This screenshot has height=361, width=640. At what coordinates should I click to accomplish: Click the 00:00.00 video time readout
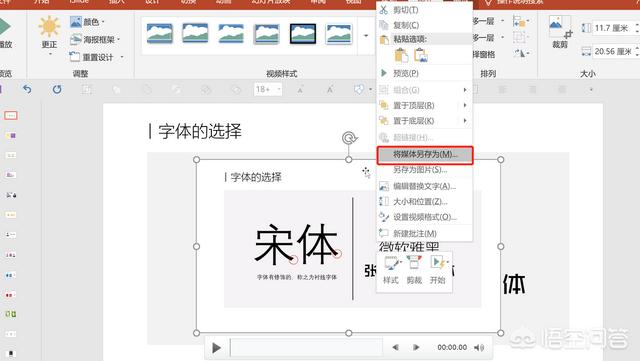pos(452,348)
